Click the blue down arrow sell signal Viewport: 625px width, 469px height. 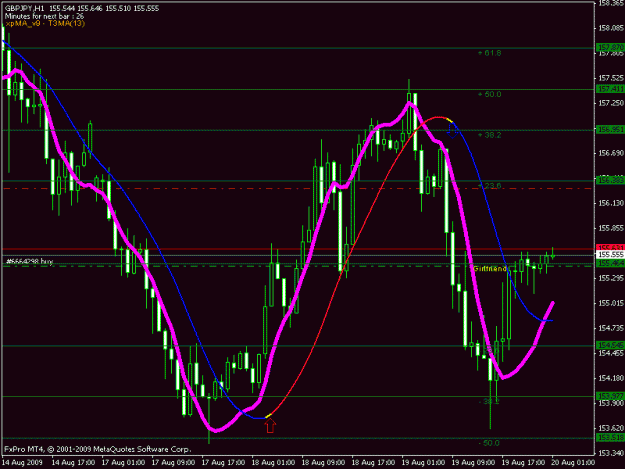[452, 130]
